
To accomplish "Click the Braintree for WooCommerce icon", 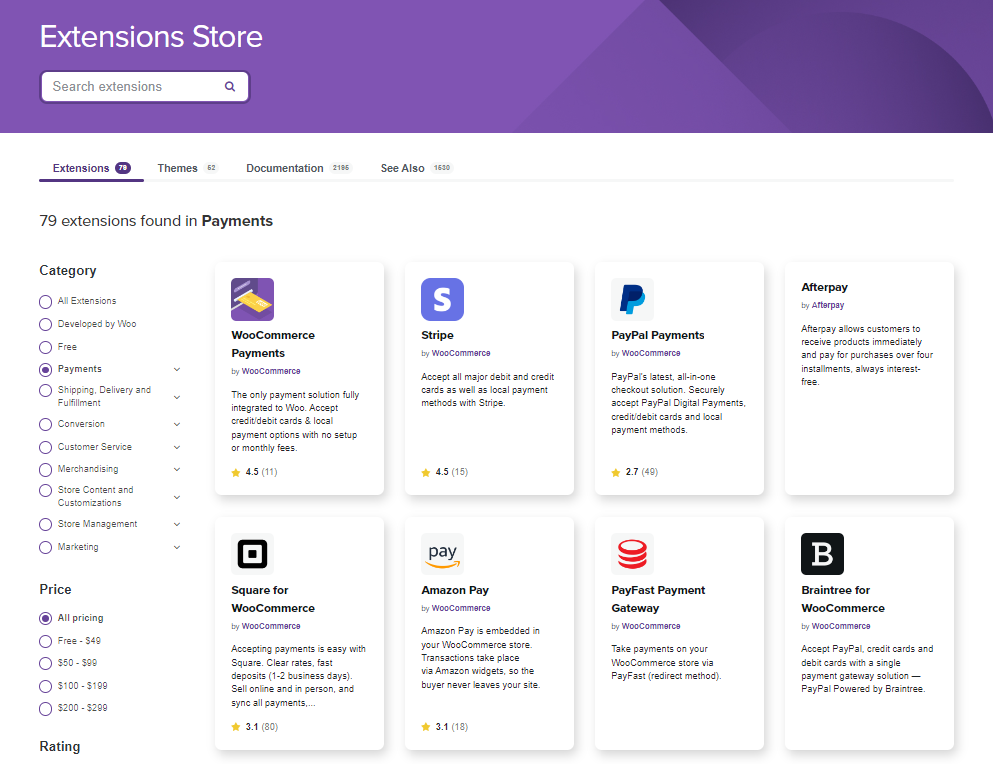I will click(821, 553).
